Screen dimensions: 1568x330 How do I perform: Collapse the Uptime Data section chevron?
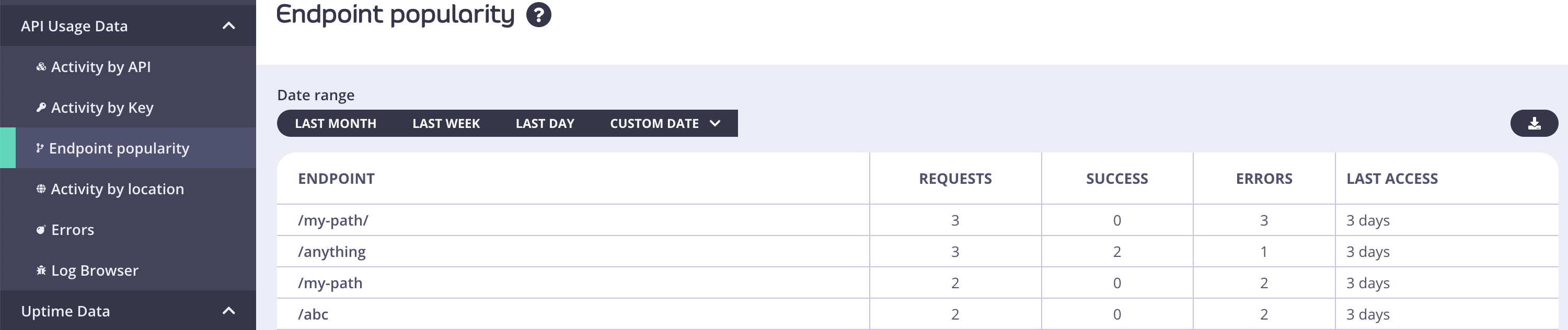(229, 311)
